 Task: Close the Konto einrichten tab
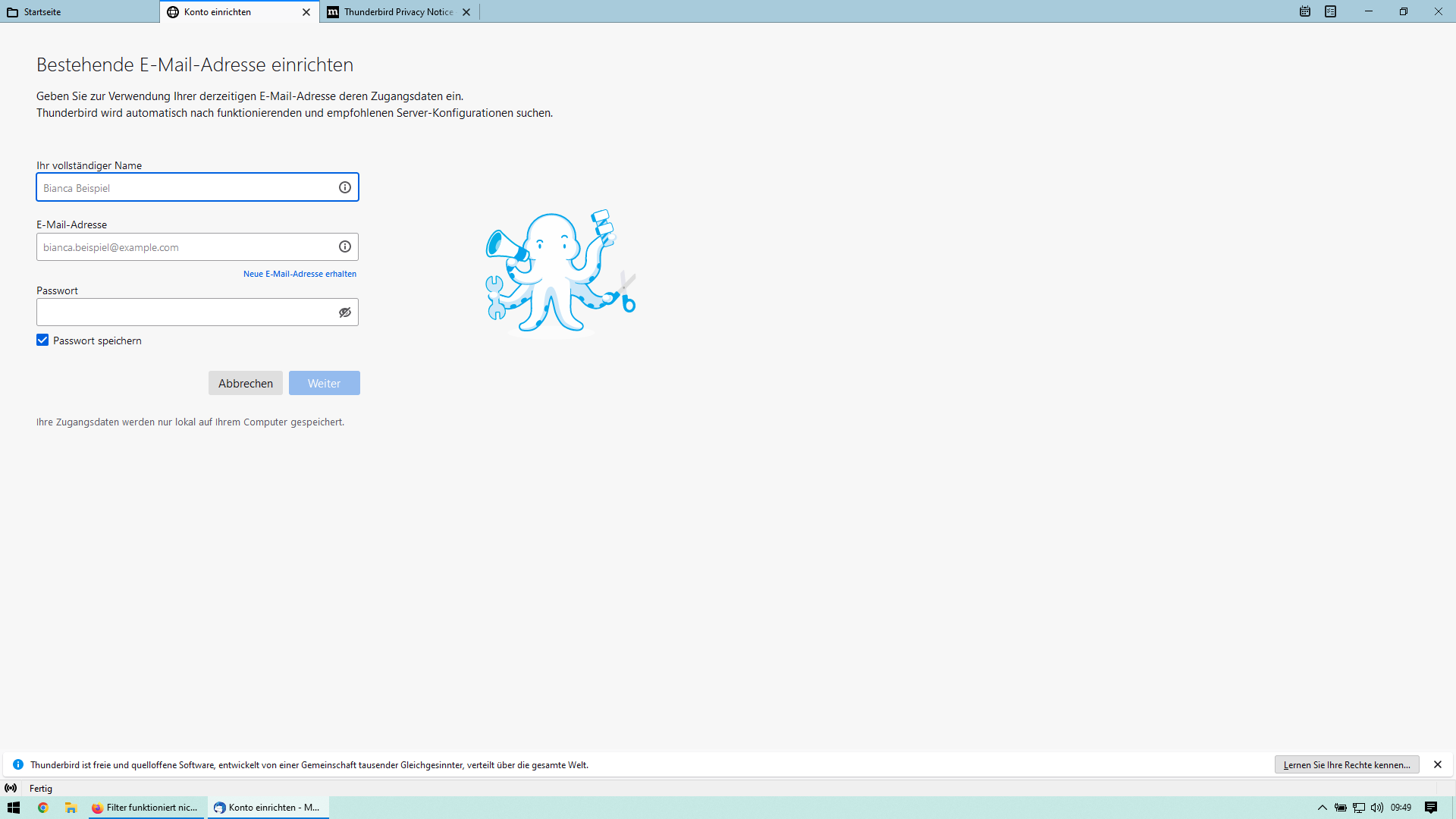(306, 12)
